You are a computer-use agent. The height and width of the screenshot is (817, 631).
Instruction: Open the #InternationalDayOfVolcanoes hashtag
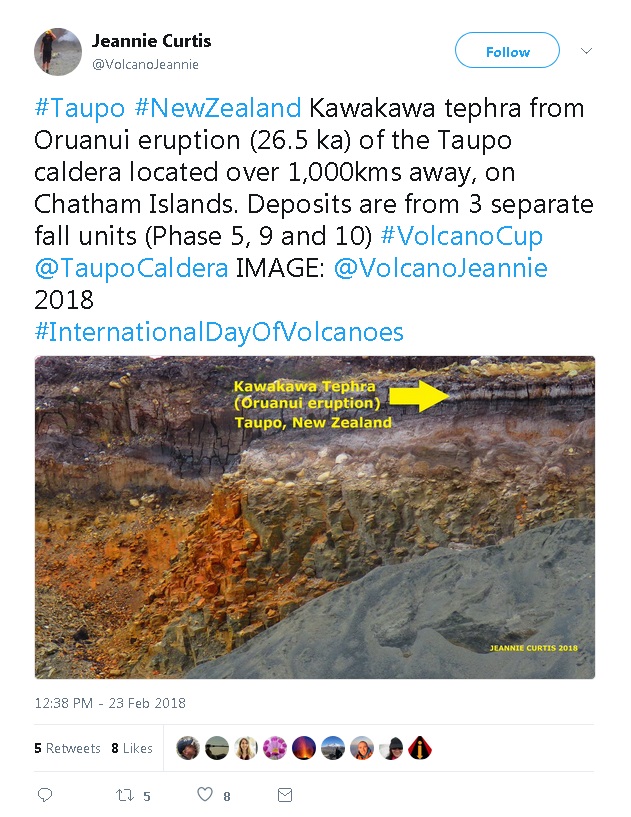pos(219,332)
